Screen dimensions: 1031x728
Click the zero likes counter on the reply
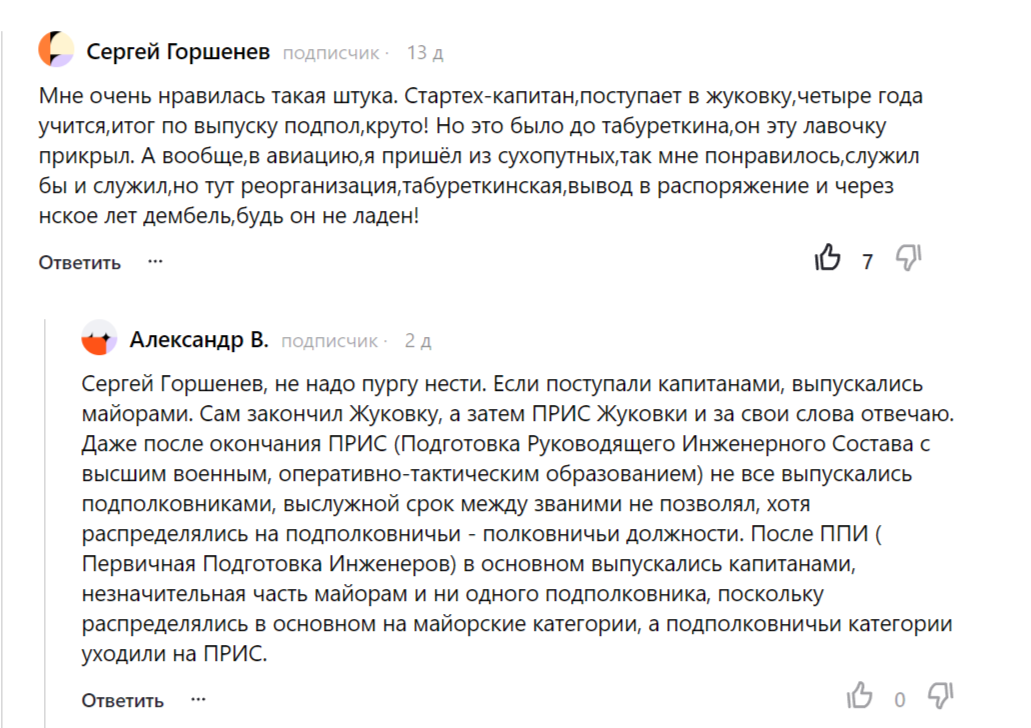tap(898, 698)
